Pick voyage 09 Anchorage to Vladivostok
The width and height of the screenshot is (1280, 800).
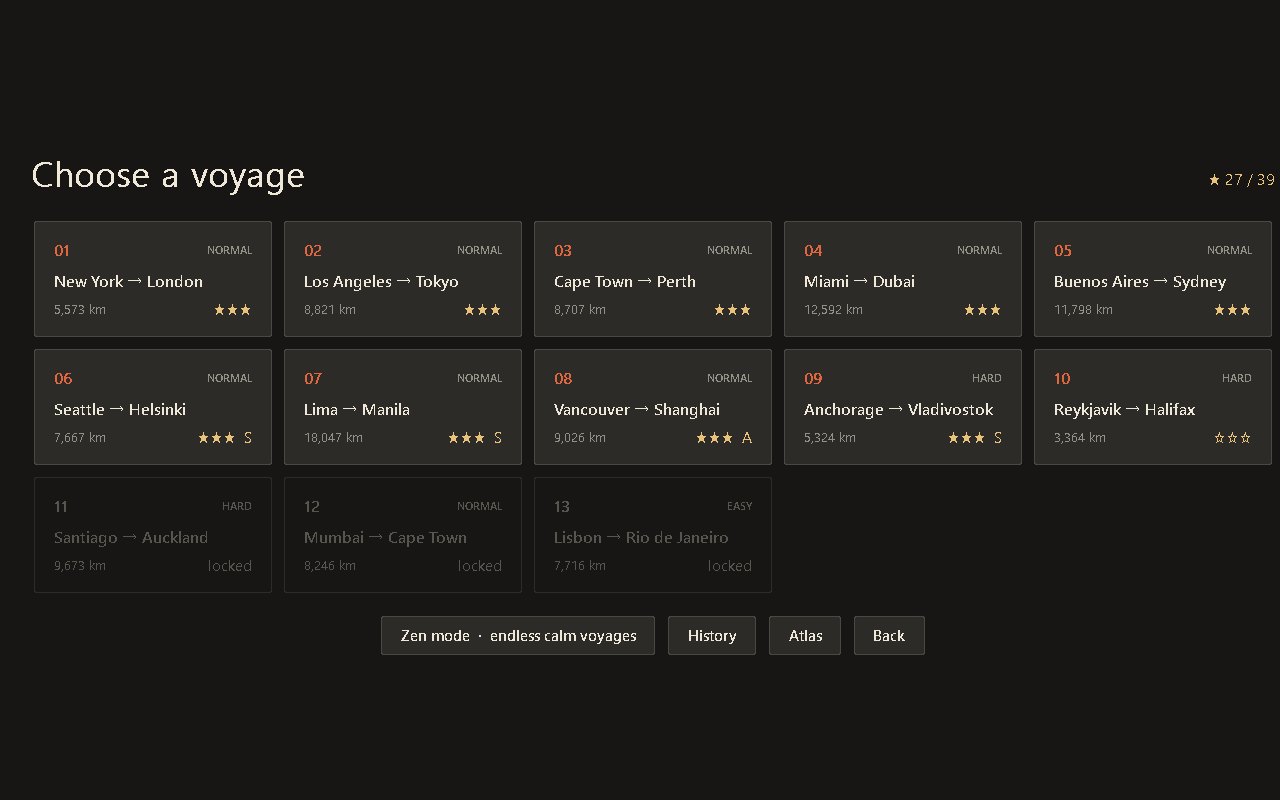click(903, 407)
